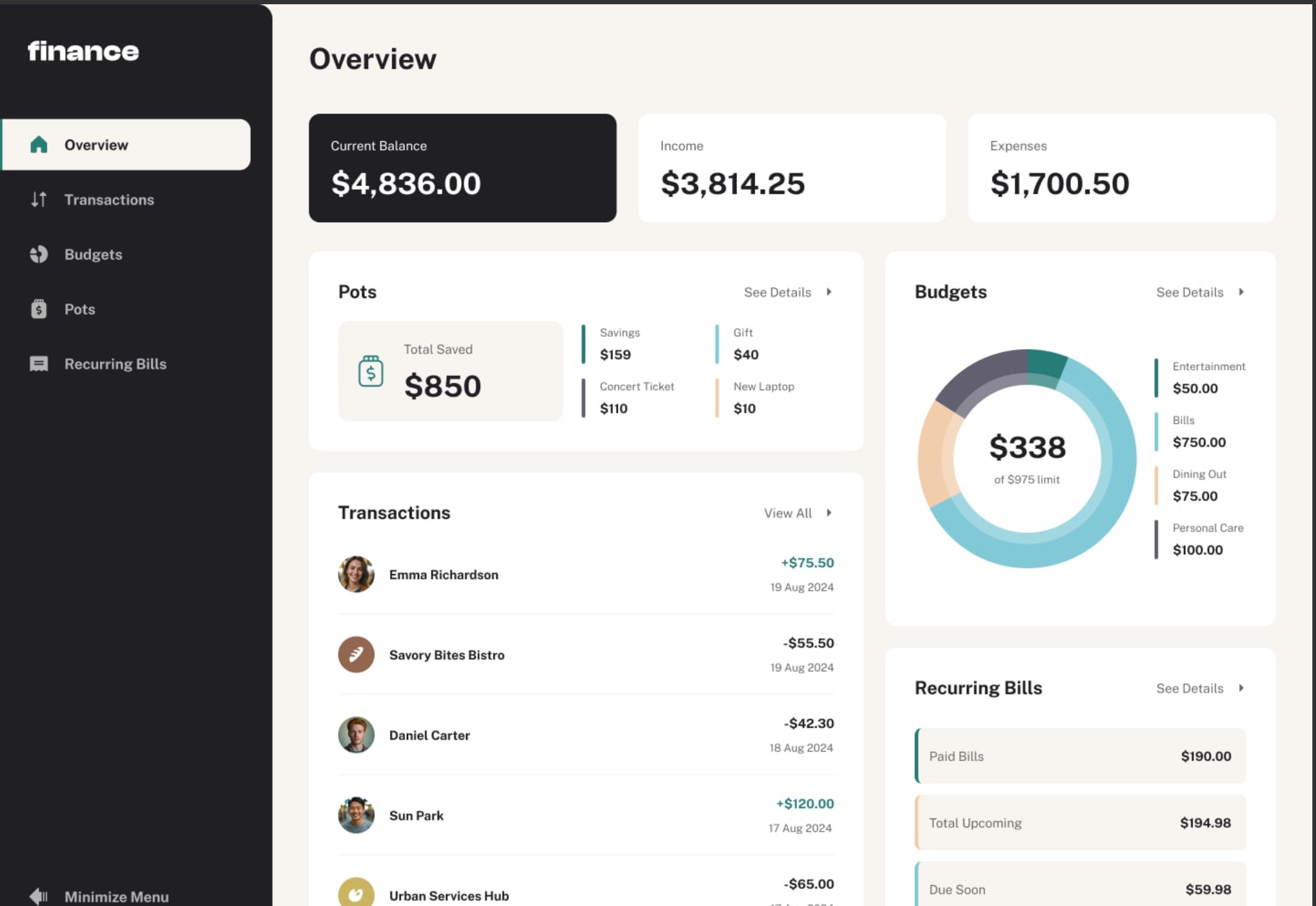
Task: Select Pots in the sidebar menu
Action: (80, 309)
